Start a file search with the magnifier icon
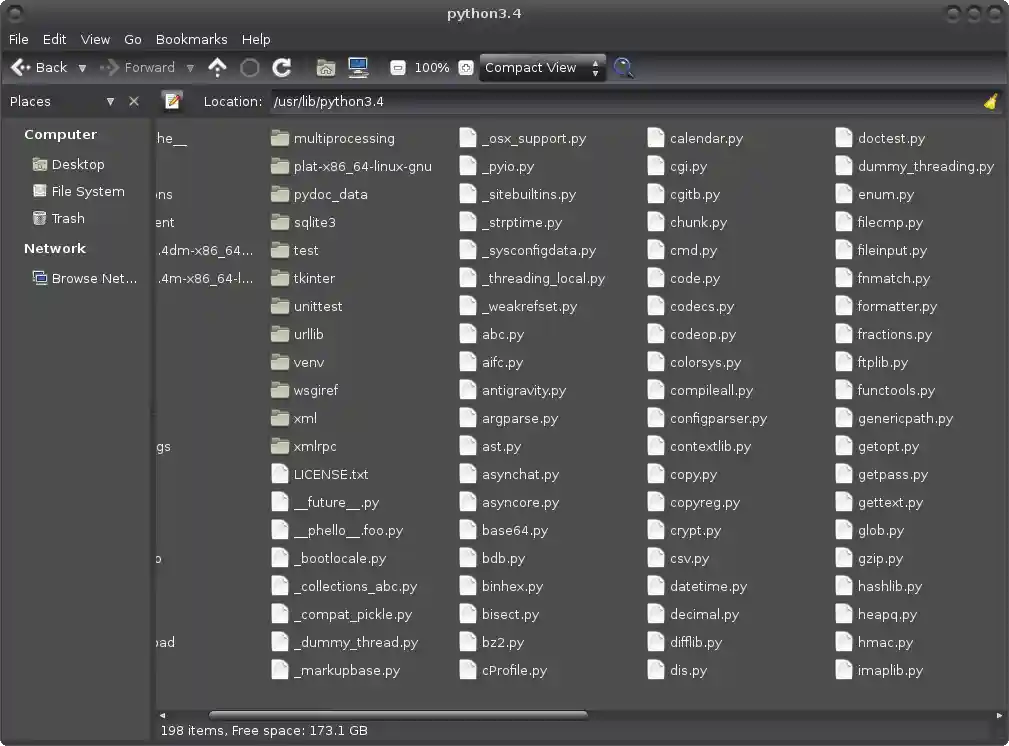Image resolution: width=1009 pixels, height=746 pixels. (x=624, y=68)
